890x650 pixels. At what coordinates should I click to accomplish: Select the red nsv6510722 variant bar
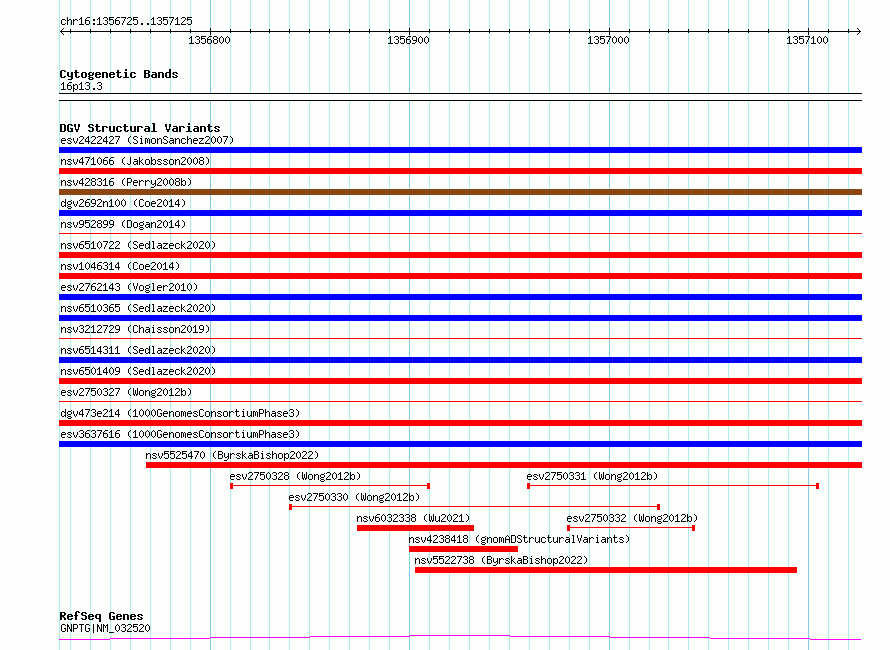pyautogui.click(x=460, y=255)
